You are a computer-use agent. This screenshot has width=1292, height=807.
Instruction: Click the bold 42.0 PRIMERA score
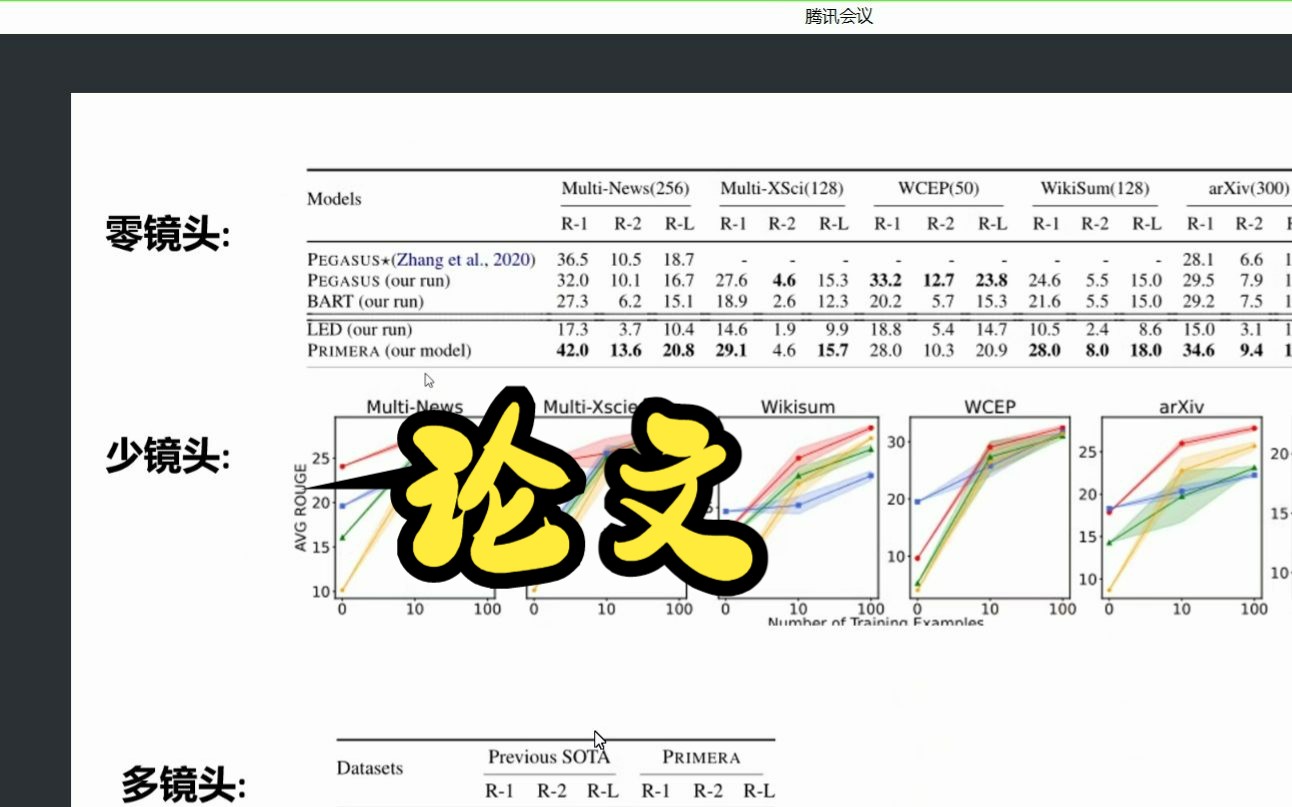[x=573, y=350]
